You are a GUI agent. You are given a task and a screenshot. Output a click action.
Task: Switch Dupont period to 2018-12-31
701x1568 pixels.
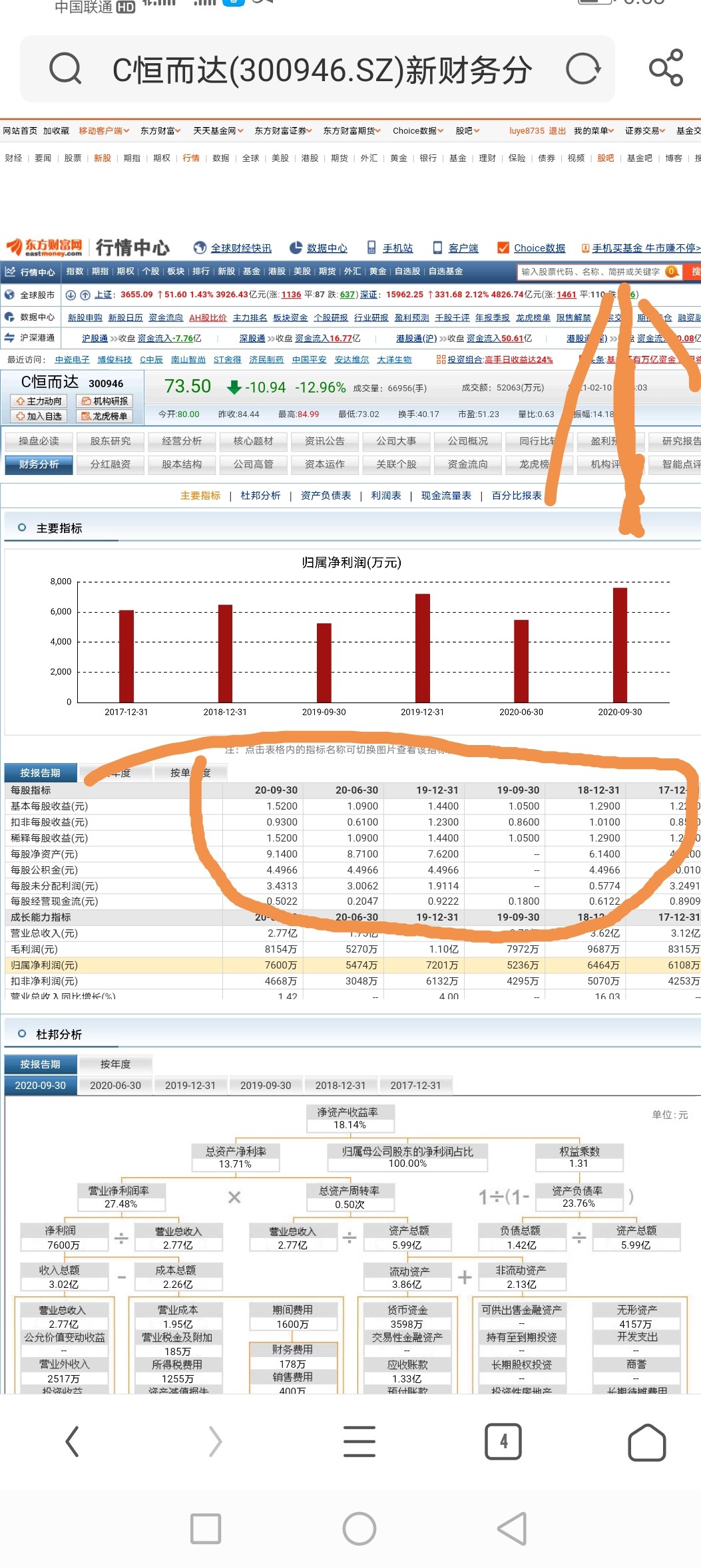click(340, 1086)
